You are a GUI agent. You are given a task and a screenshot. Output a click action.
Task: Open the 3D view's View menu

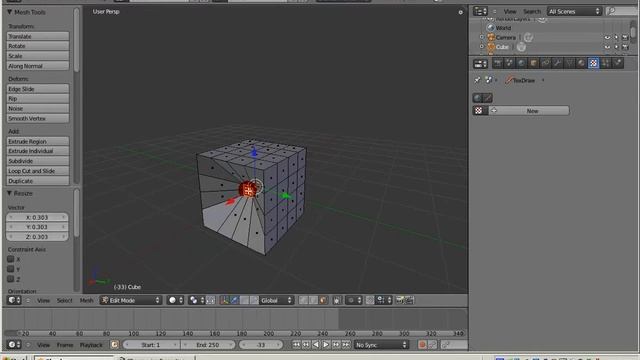(x=43, y=300)
